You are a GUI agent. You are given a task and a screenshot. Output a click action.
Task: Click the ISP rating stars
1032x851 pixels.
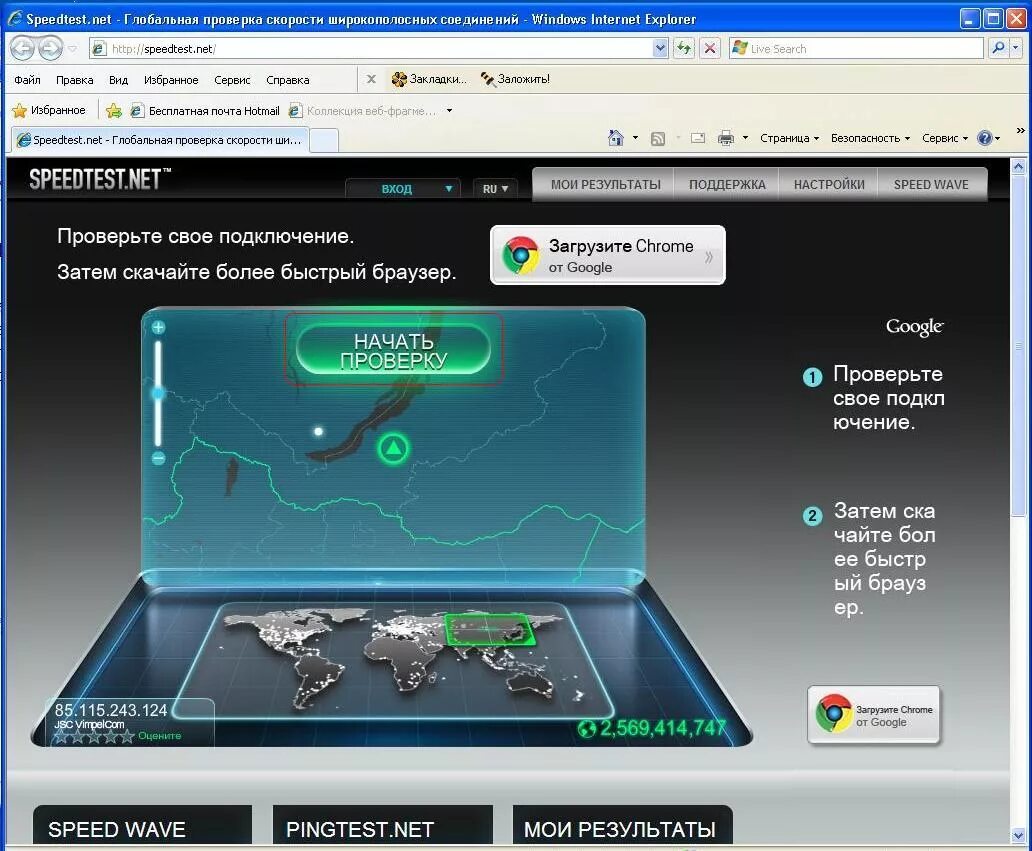pos(94,736)
